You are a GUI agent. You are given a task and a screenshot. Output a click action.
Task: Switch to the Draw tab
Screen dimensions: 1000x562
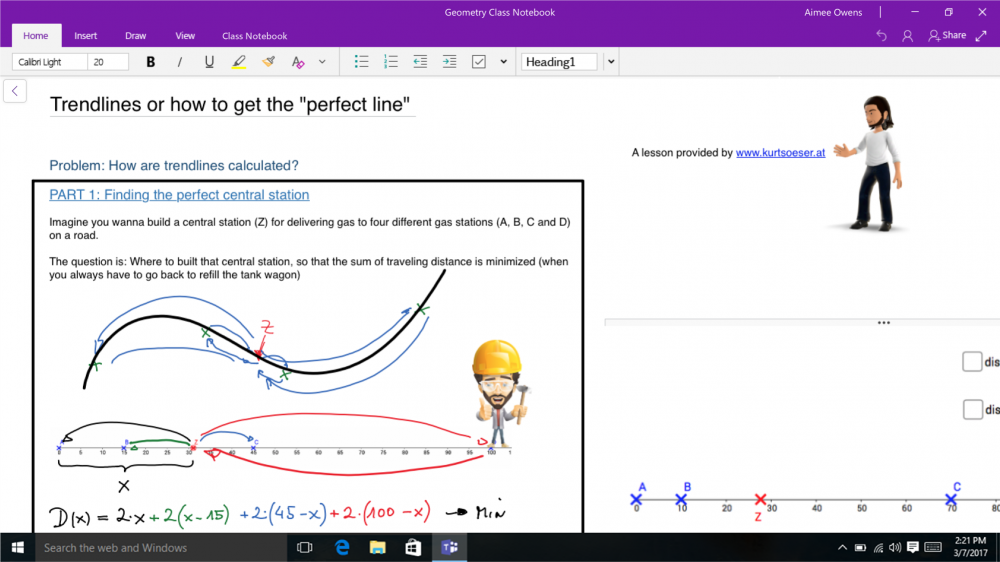pyautogui.click(x=136, y=36)
